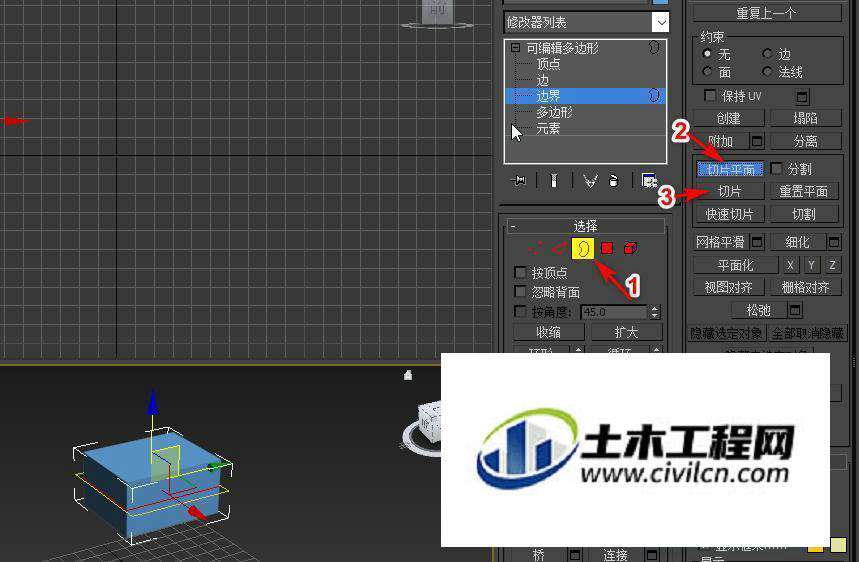Open settings box next to 保持 UV
Screen dimensions: 859x562
(x=802, y=98)
